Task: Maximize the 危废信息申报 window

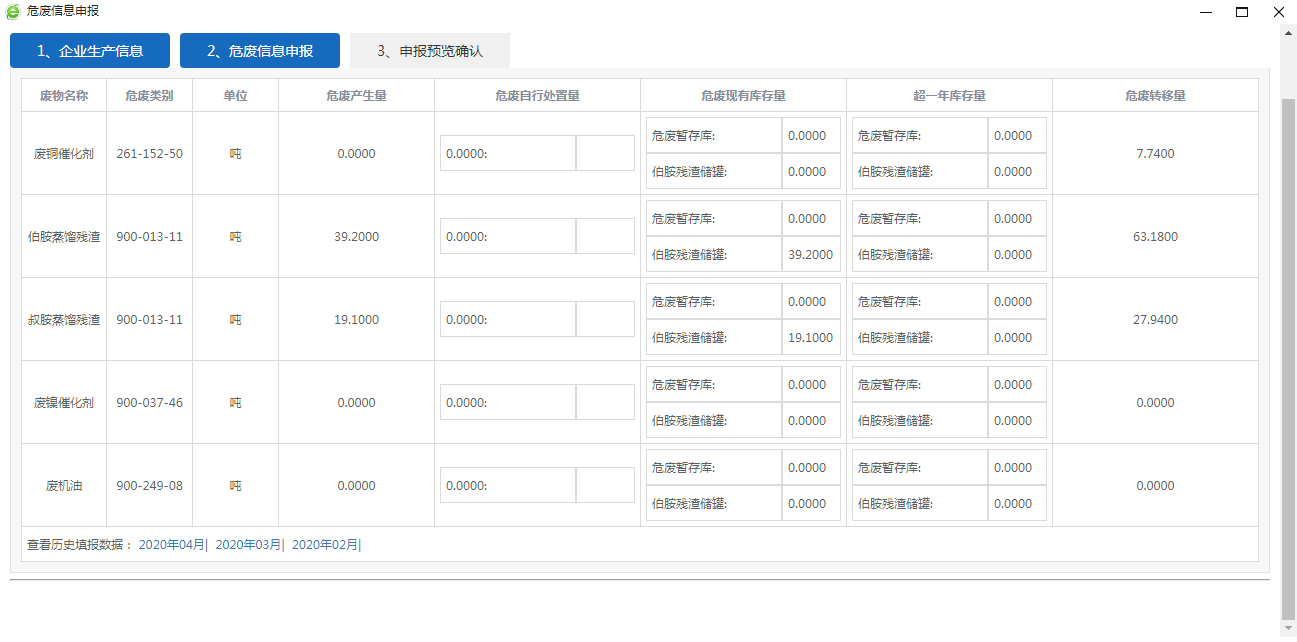Action: 1242,12
